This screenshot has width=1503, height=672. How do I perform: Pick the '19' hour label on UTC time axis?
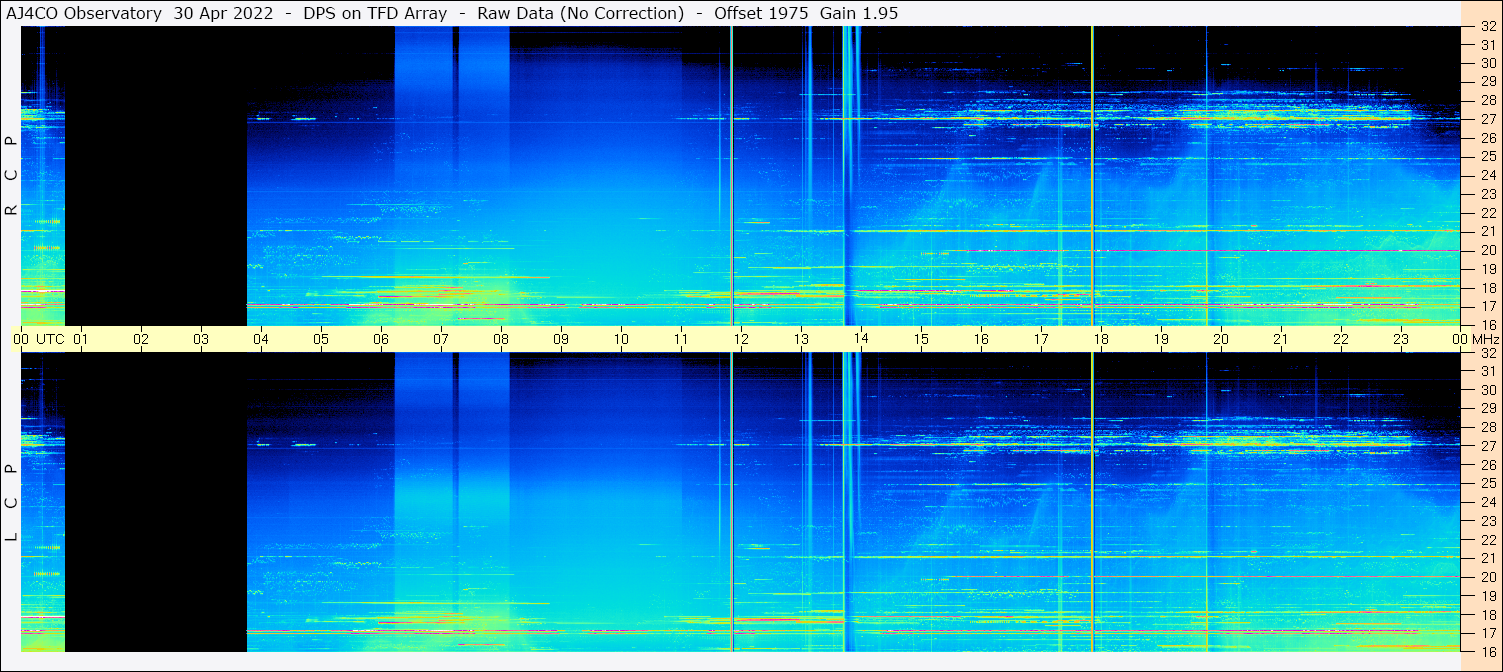click(1161, 339)
